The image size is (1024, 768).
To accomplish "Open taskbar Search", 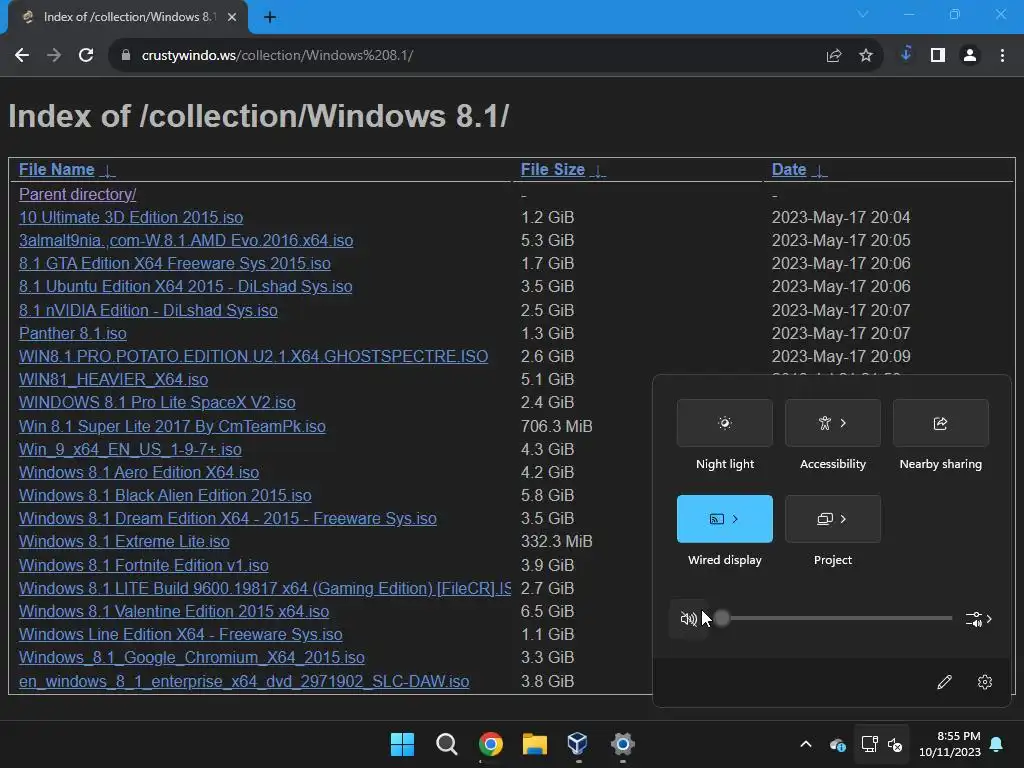I will point(447,744).
